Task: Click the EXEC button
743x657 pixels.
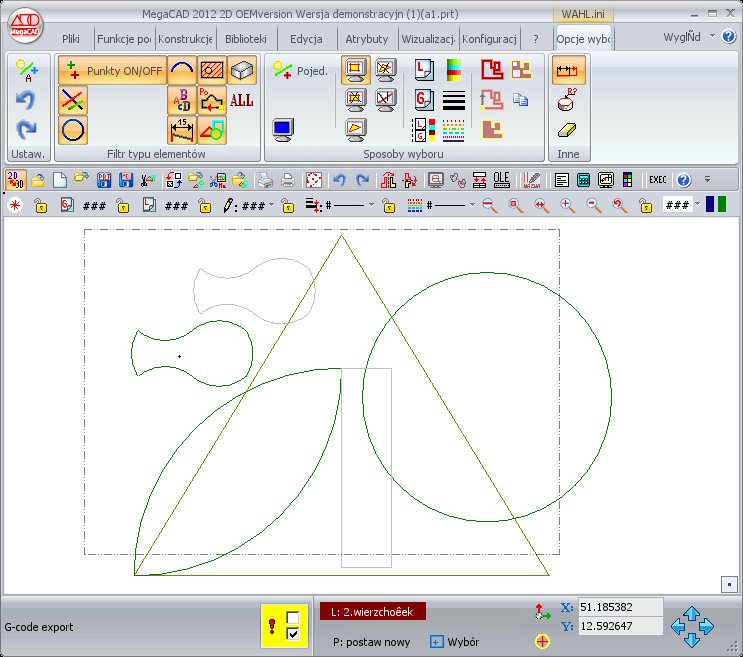Action: tap(658, 180)
